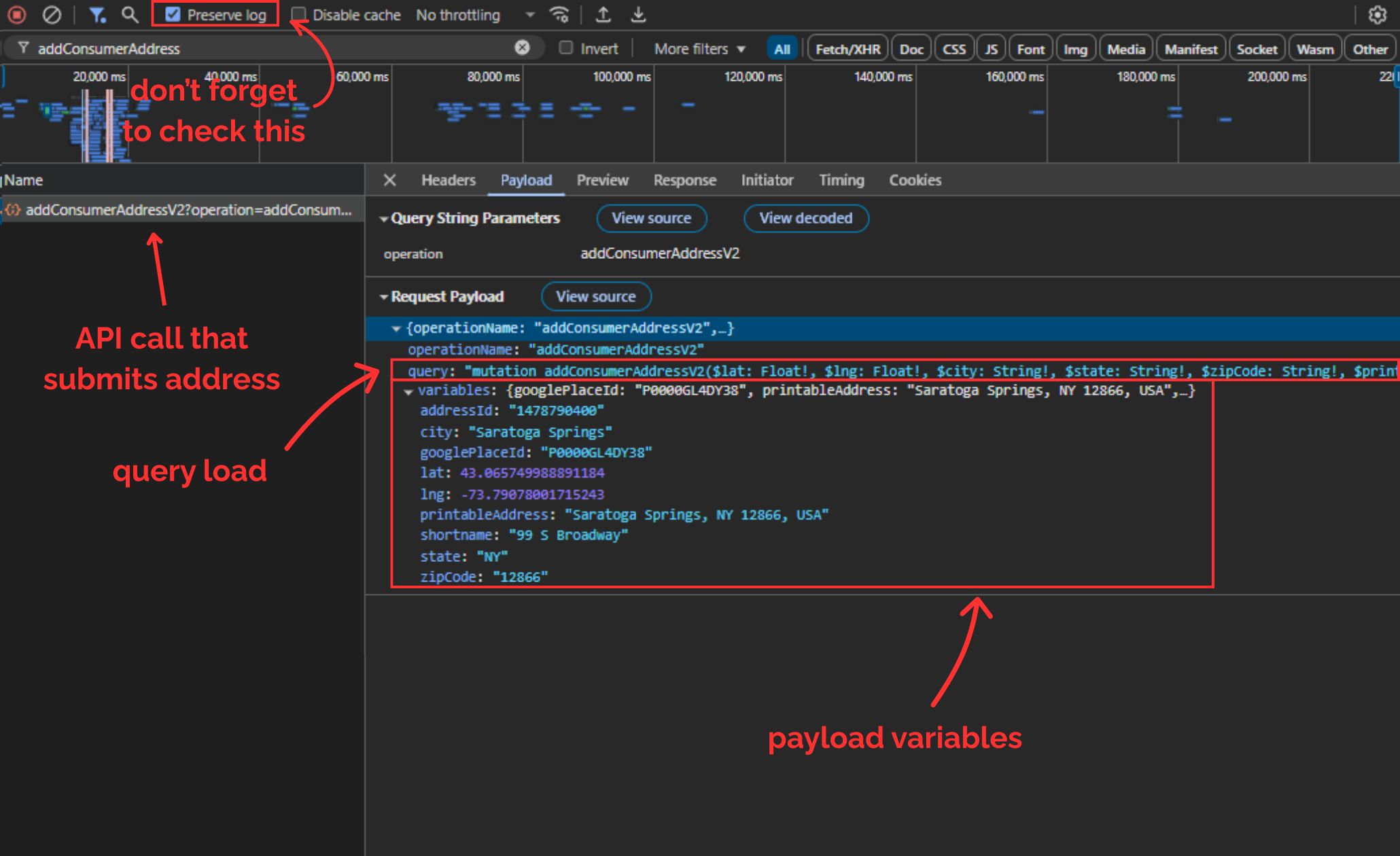1400x856 pixels.
Task: Enable Disable cache
Action: pos(299,14)
